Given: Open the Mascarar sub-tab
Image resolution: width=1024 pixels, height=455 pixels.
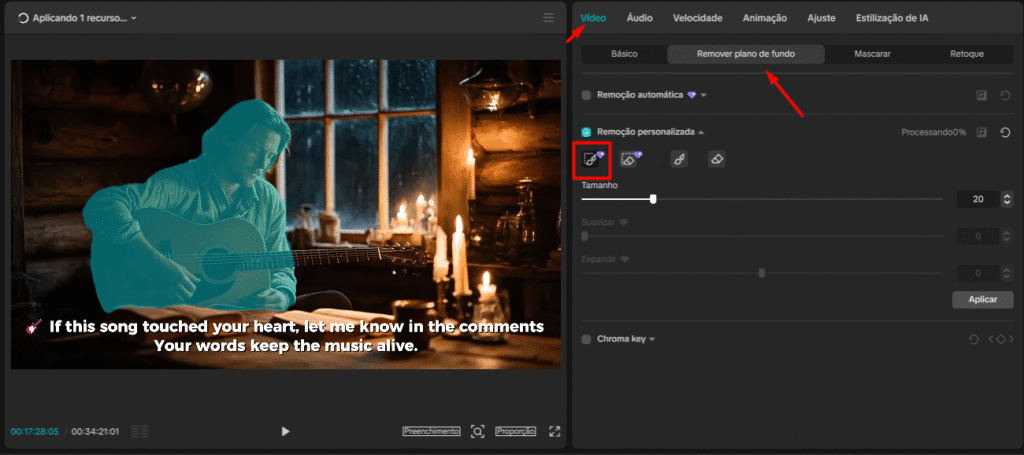Looking at the screenshot, I should (x=872, y=54).
